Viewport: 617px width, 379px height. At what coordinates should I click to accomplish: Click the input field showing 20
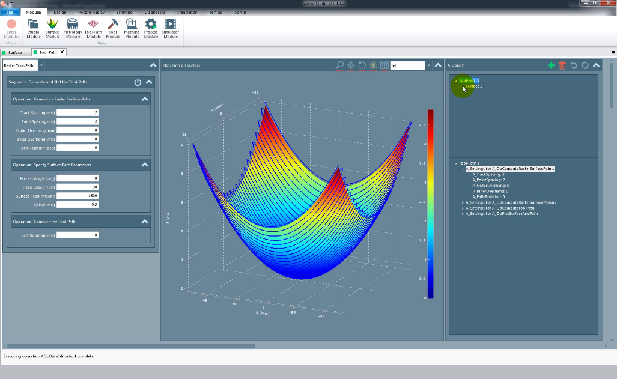tap(78, 187)
